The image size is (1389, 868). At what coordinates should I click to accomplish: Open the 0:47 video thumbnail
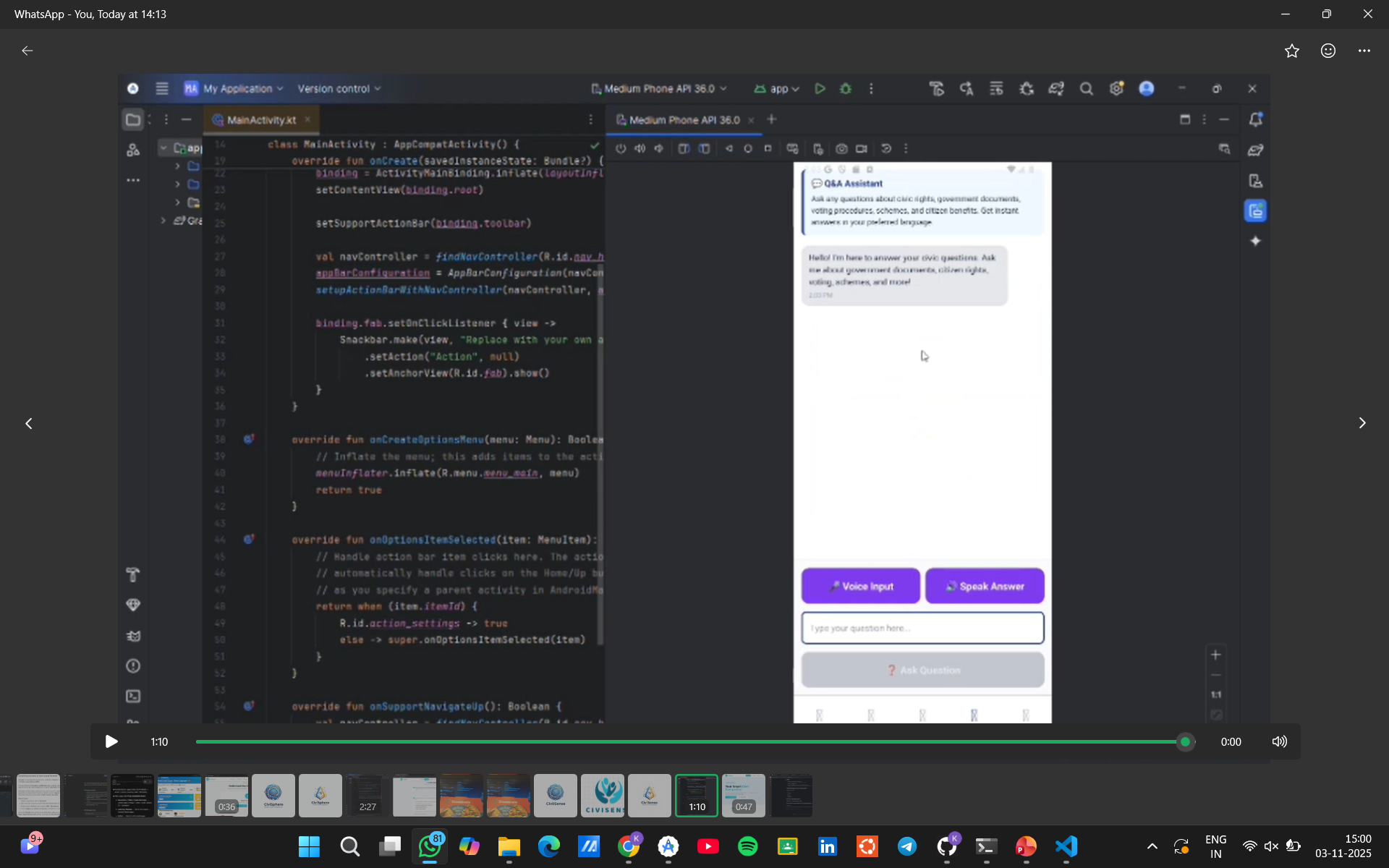coord(743,795)
